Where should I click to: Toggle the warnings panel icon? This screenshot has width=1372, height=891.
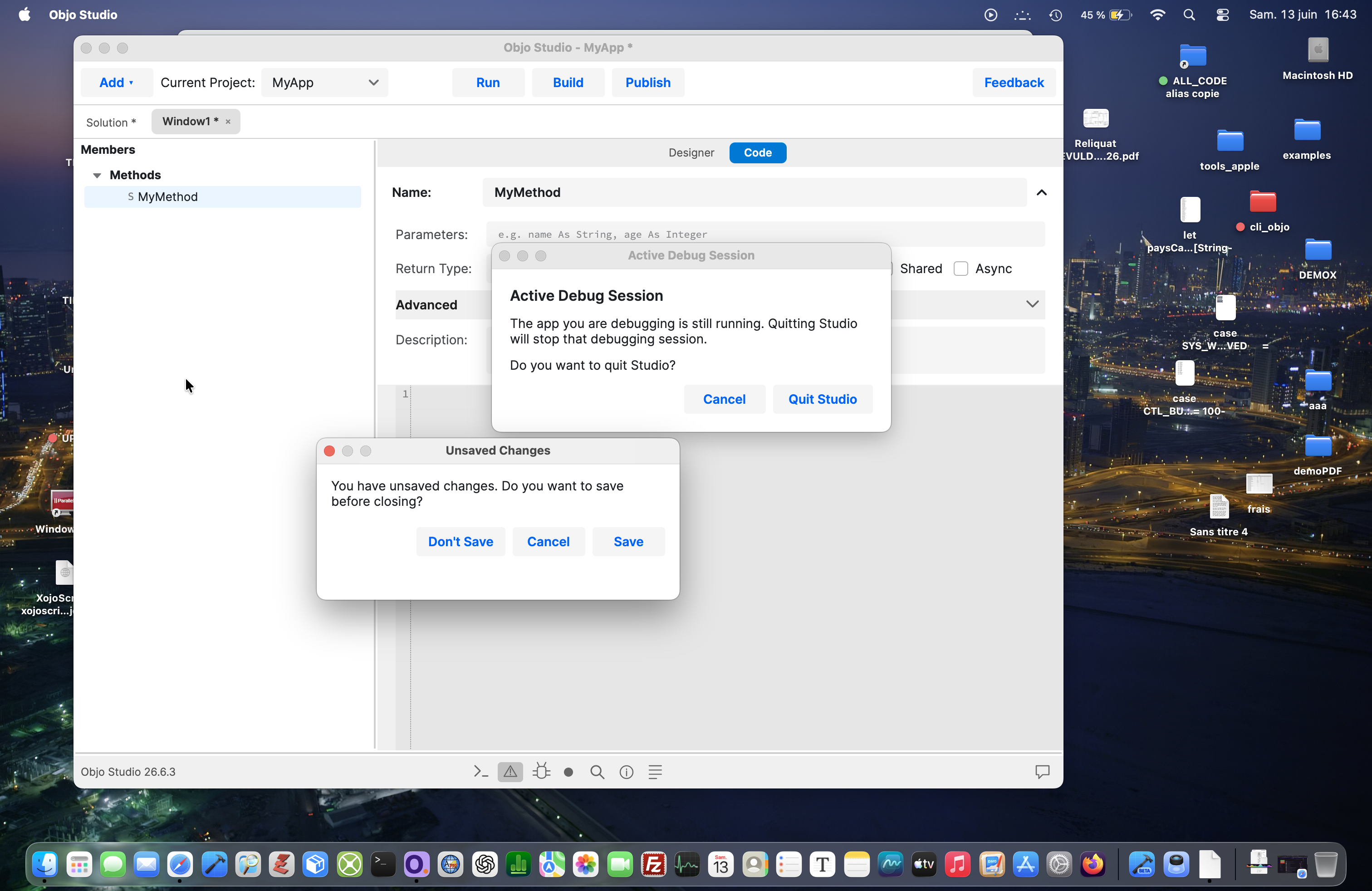[x=510, y=772]
